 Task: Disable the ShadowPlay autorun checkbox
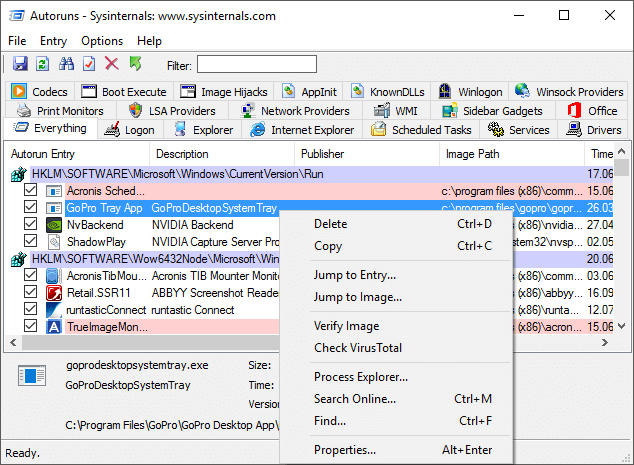tap(31, 242)
